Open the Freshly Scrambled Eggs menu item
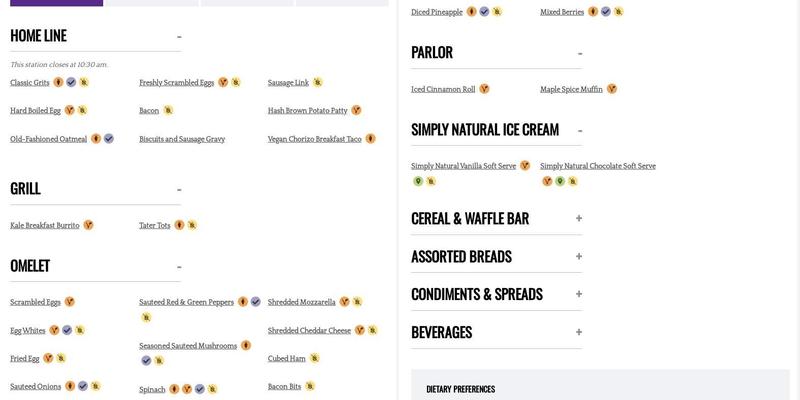Viewport: 800px width, 400px height. point(176,83)
